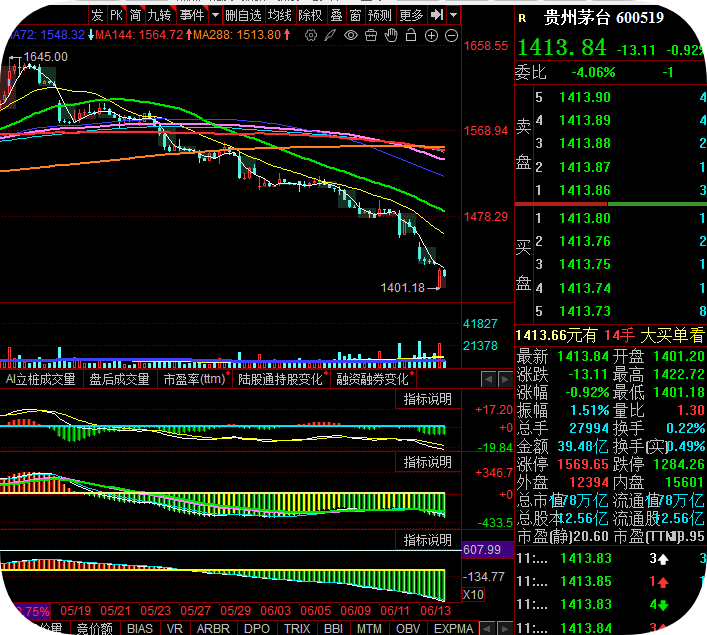
Task: Click buy level 5 price 1413.73
Action: 585,312
